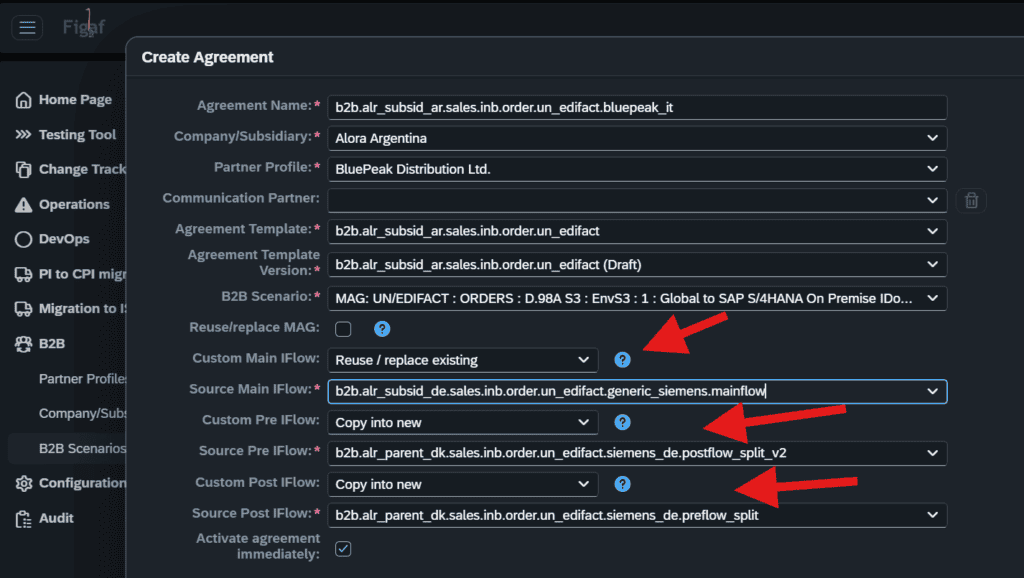Viewport: 1024px width, 578px height.
Task: Open the Communication Partner dropdown
Action: (x=637, y=201)
